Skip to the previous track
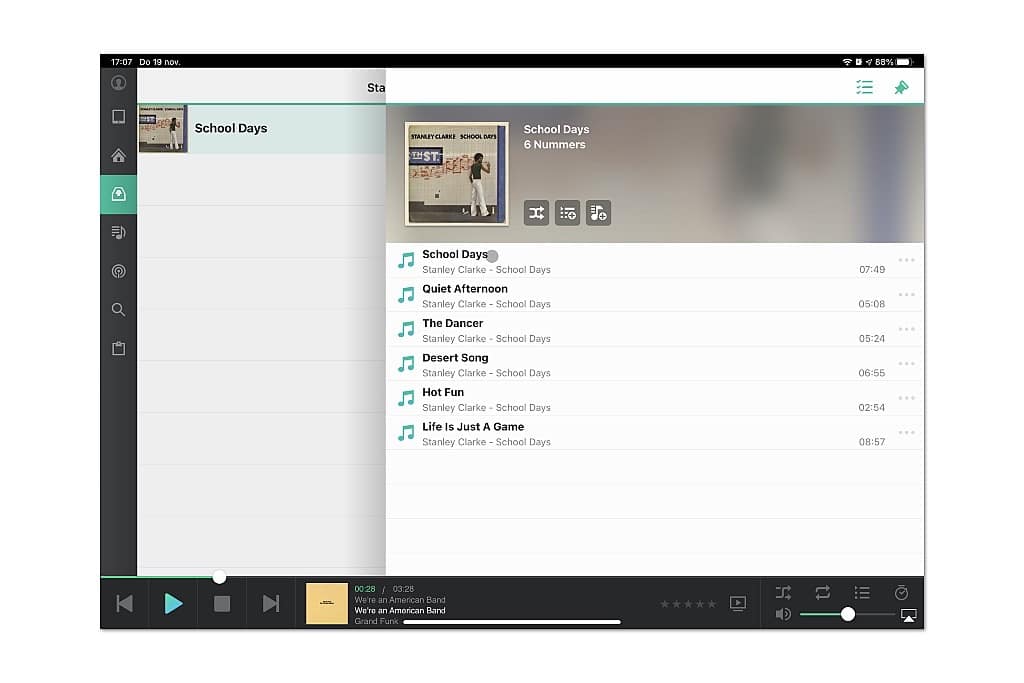 (124, 603)
